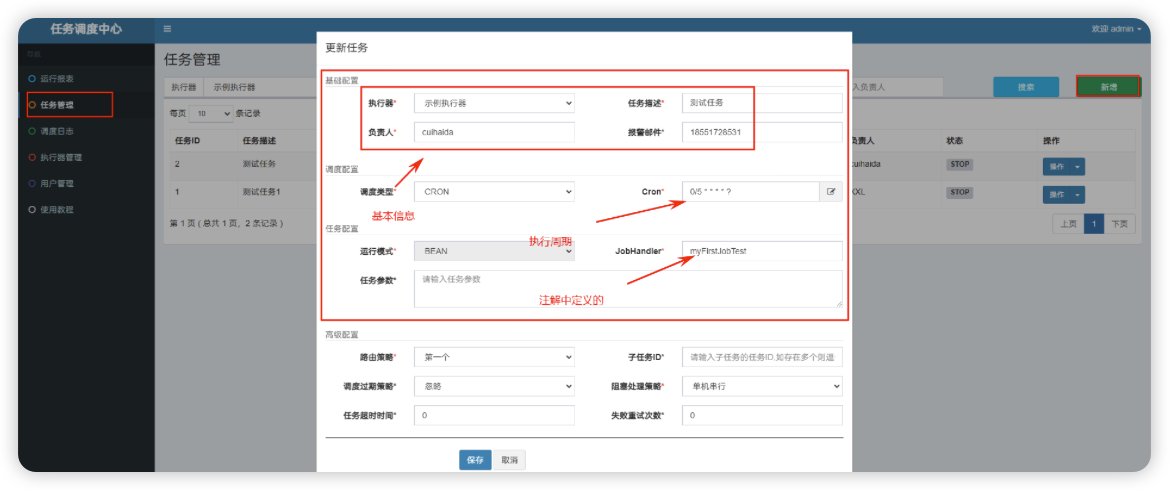Click the 更新任务 dialog title

click(x=347, y=48)
